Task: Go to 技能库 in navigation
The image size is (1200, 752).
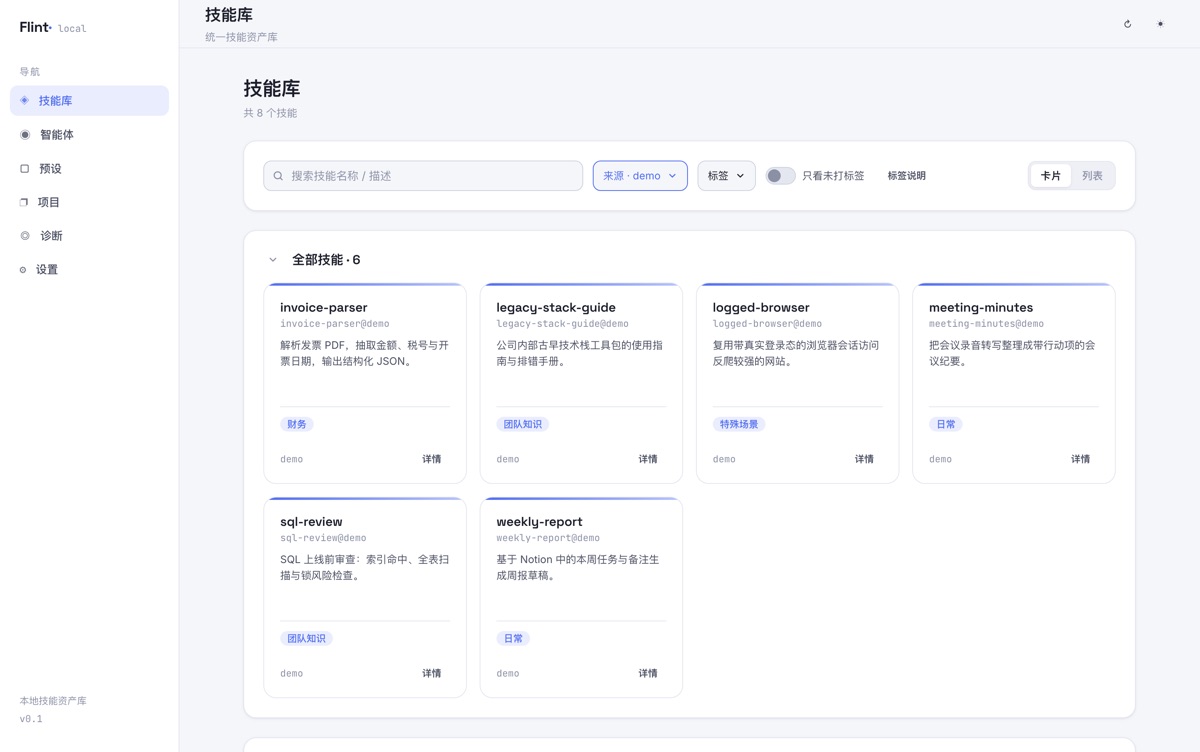Action: pyautogui.click(x=89, y=100)
